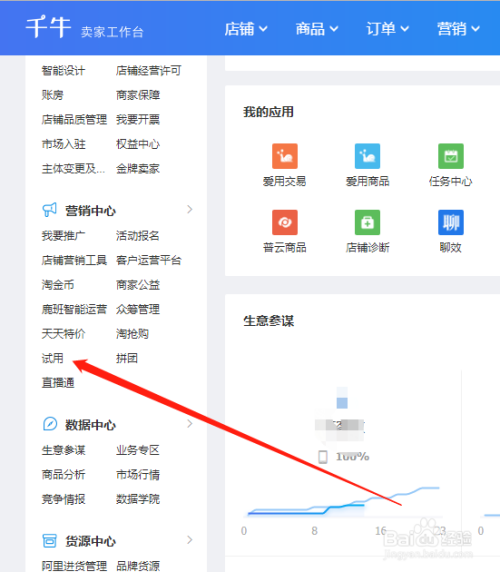Open 竞争情报 link
This screenshot has width=500, height=572.
pos(63,499)
